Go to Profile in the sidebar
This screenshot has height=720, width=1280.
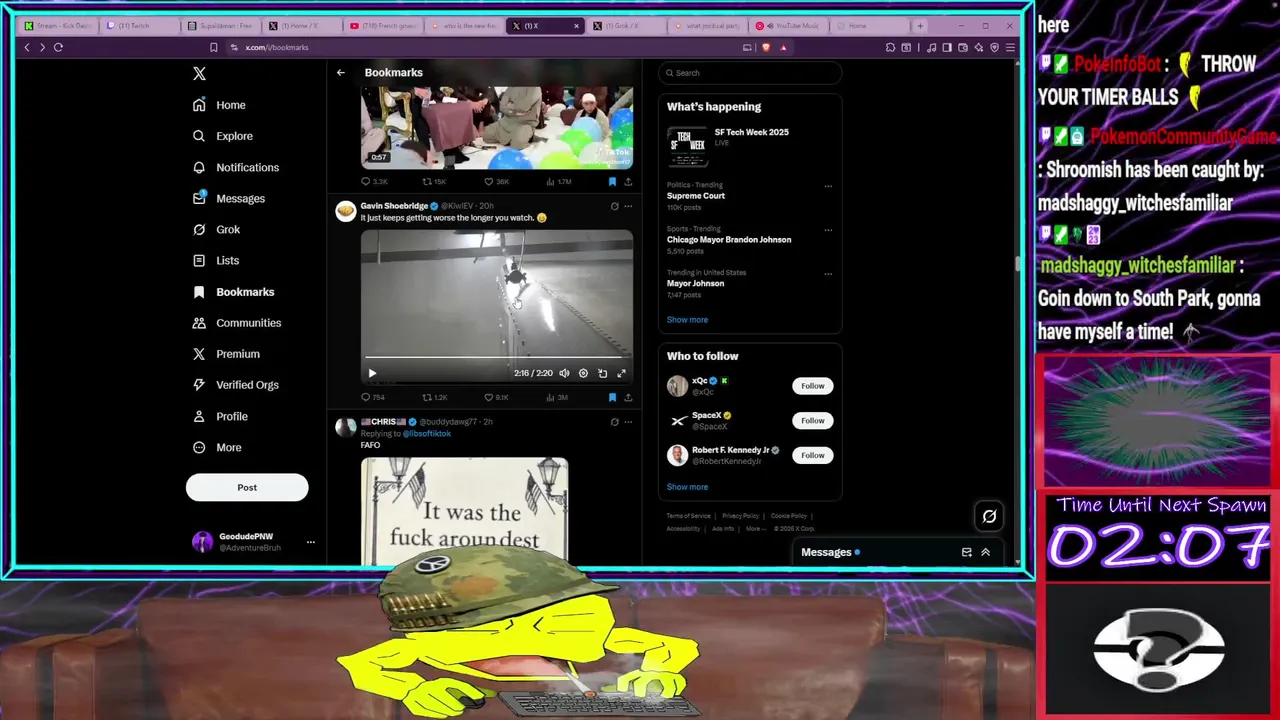220,416
